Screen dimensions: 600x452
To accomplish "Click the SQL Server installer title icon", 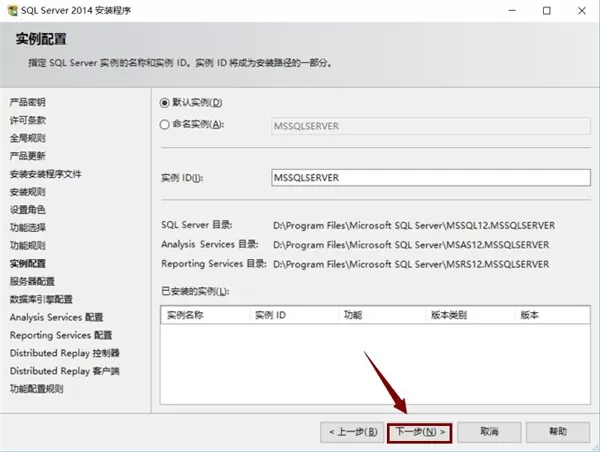I will tap(13, 11).
